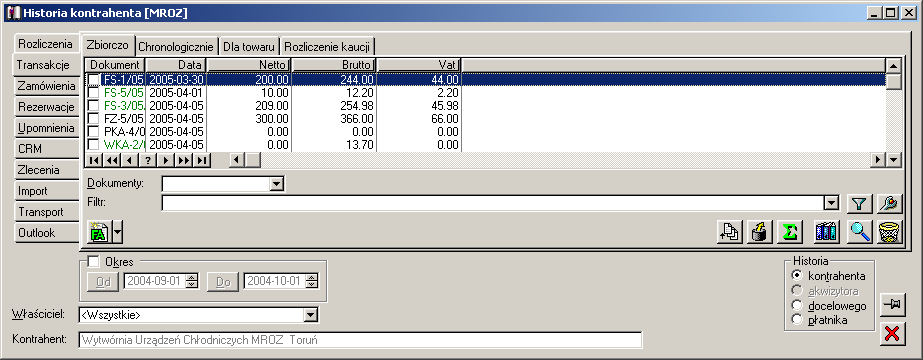Expand the Dokumenty dropdown list

tap(275, 184)
